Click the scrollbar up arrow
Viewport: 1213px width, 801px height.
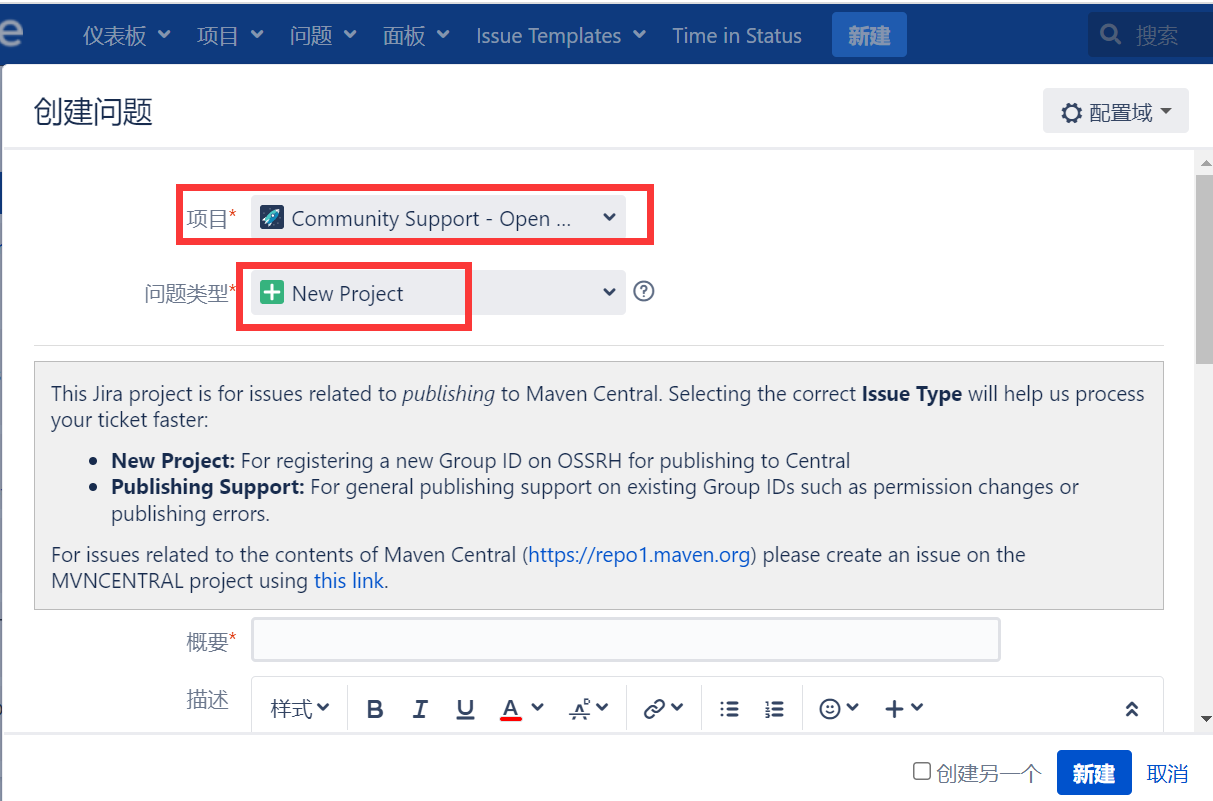1204,162
